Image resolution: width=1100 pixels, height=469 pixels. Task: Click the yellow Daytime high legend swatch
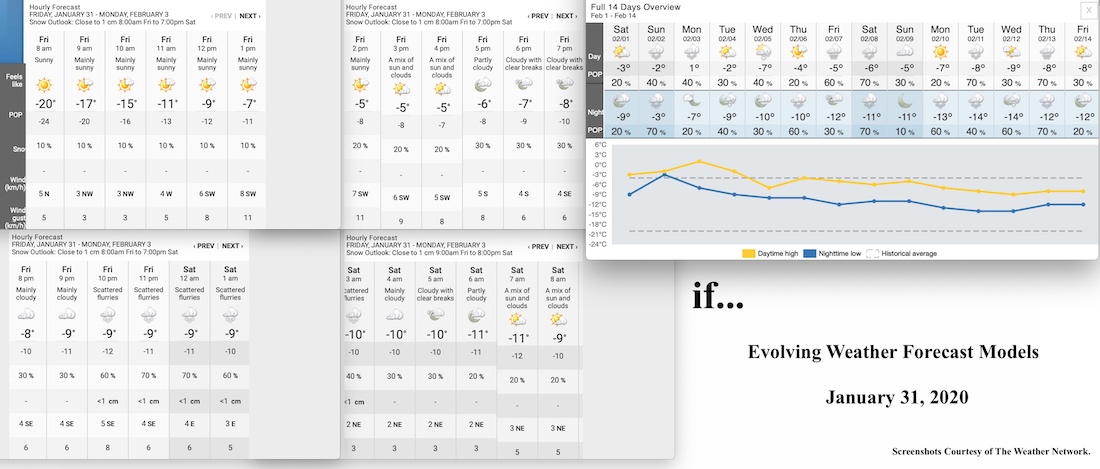[749, 253]
